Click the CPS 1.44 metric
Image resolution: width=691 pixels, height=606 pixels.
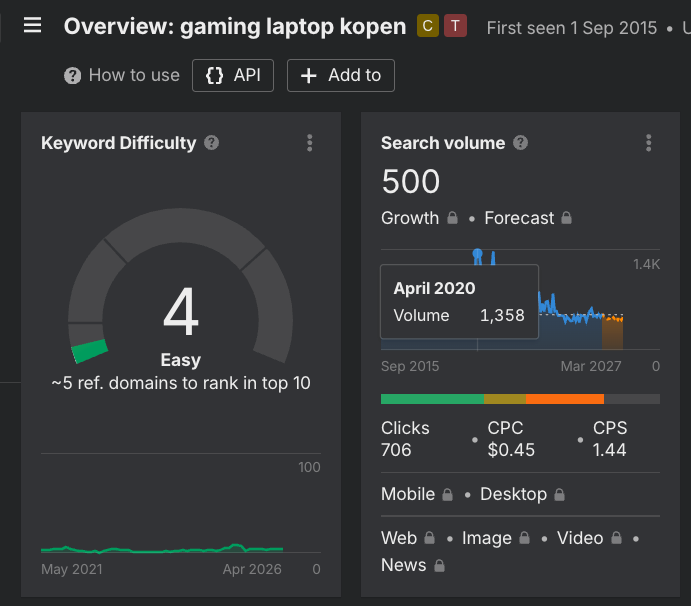click(610, 439)
